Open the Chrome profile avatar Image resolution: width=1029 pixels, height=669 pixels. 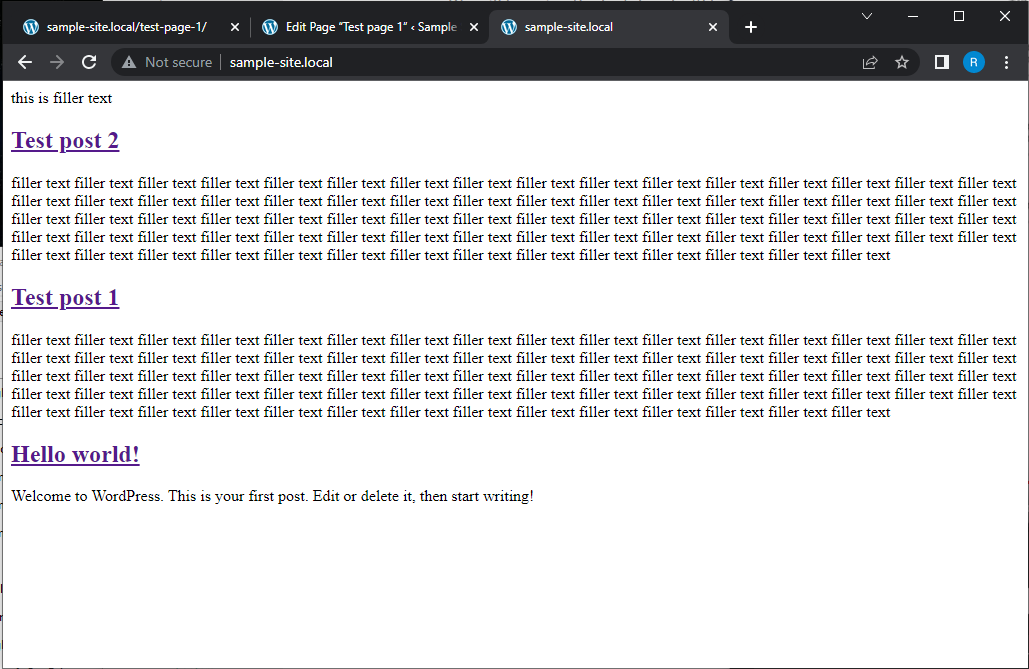[x=973, y=62]
